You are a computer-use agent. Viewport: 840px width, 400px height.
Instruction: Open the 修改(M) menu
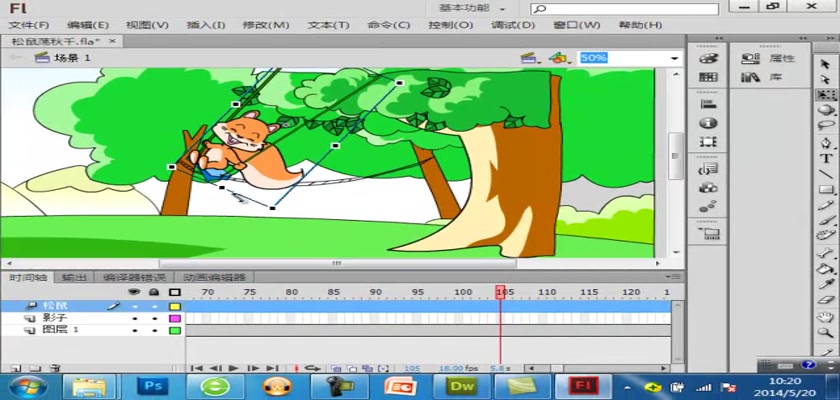pyautogui.click(x=266, y=25)
